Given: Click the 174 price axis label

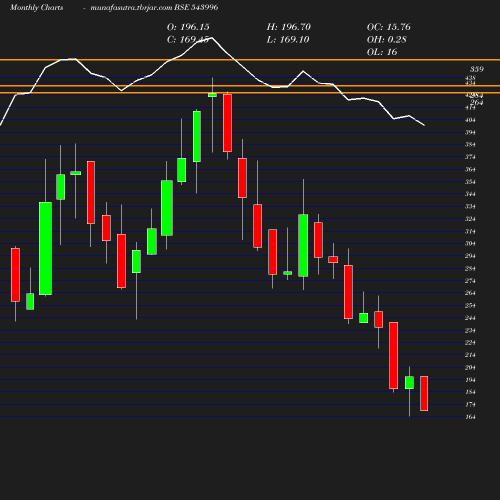Looking at the screenshot, I should (470, 405).
